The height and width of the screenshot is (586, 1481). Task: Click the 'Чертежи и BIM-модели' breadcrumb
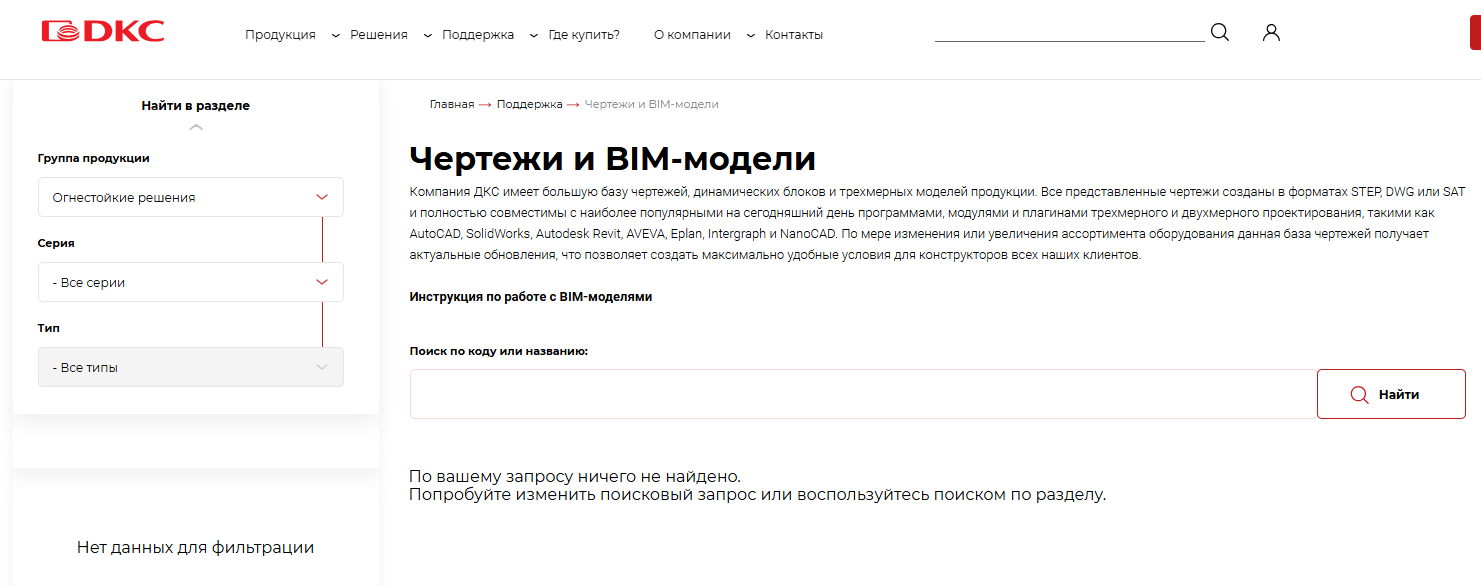(x=651, y=104)
